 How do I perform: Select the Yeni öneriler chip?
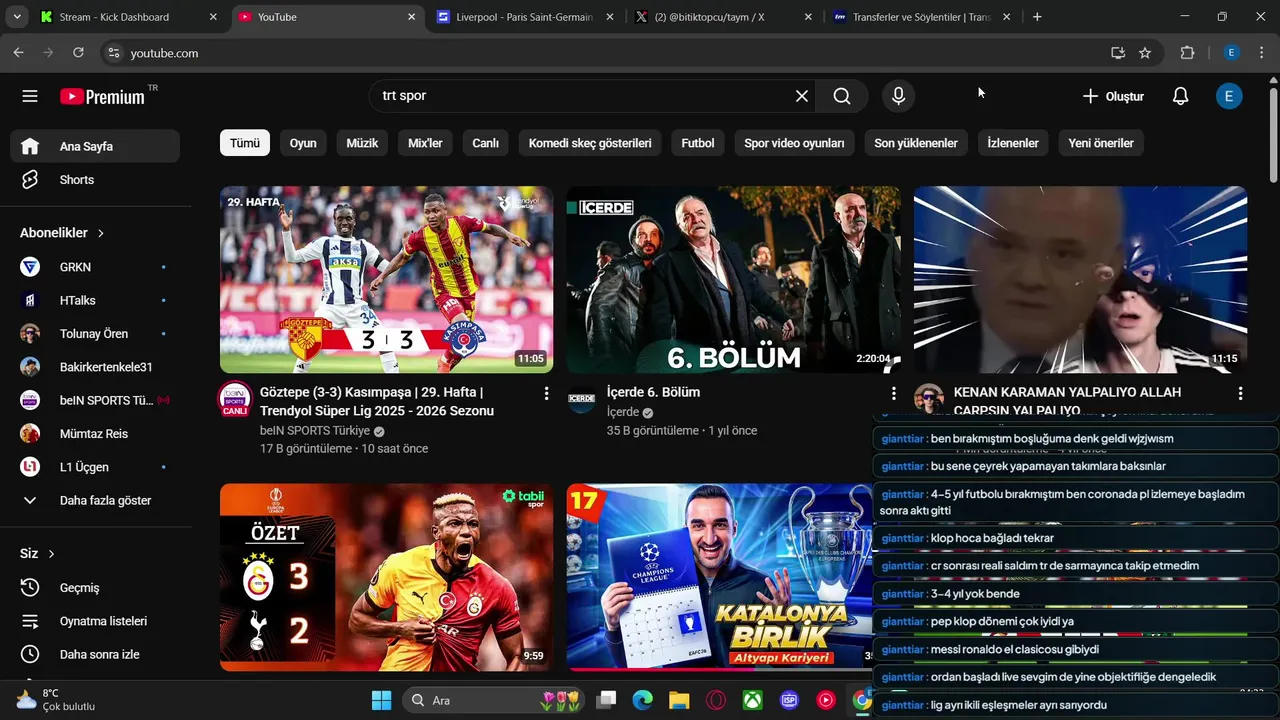(x=1101, y=143)
